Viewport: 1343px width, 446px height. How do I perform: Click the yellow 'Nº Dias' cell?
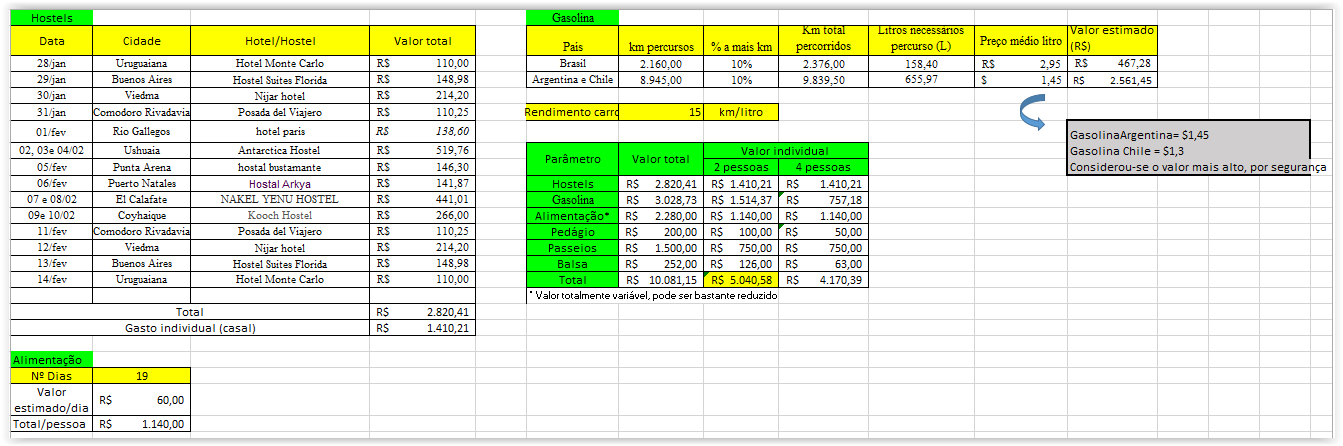51,375
